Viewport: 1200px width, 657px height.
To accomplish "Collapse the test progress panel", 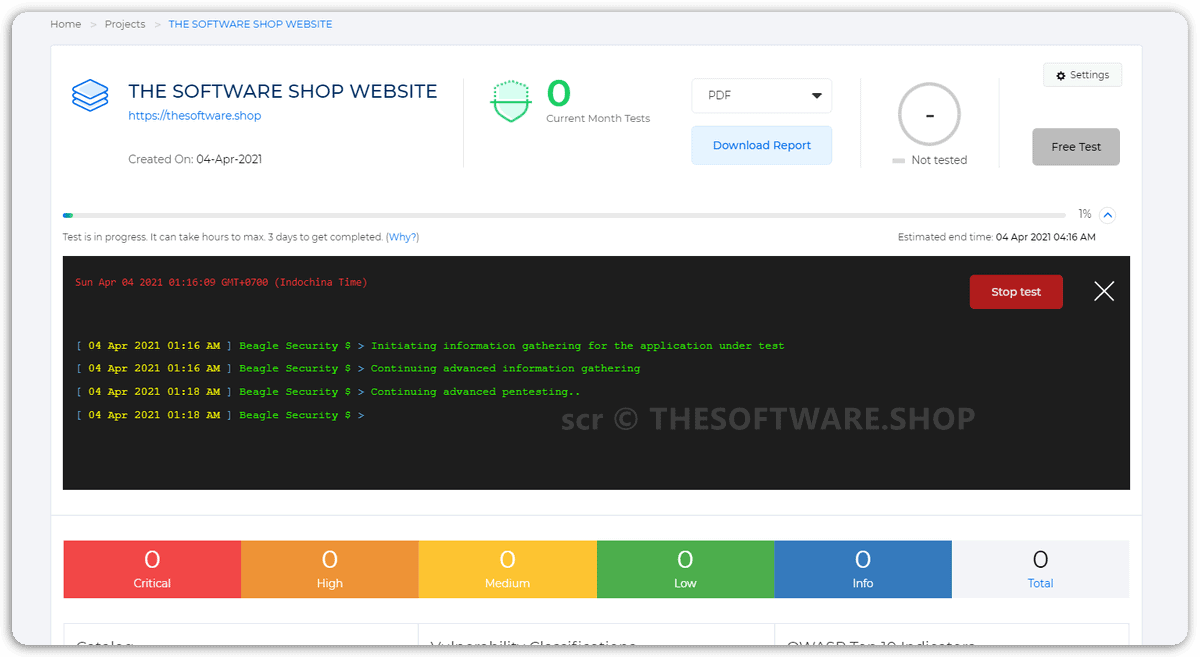I will point(1107,215).
